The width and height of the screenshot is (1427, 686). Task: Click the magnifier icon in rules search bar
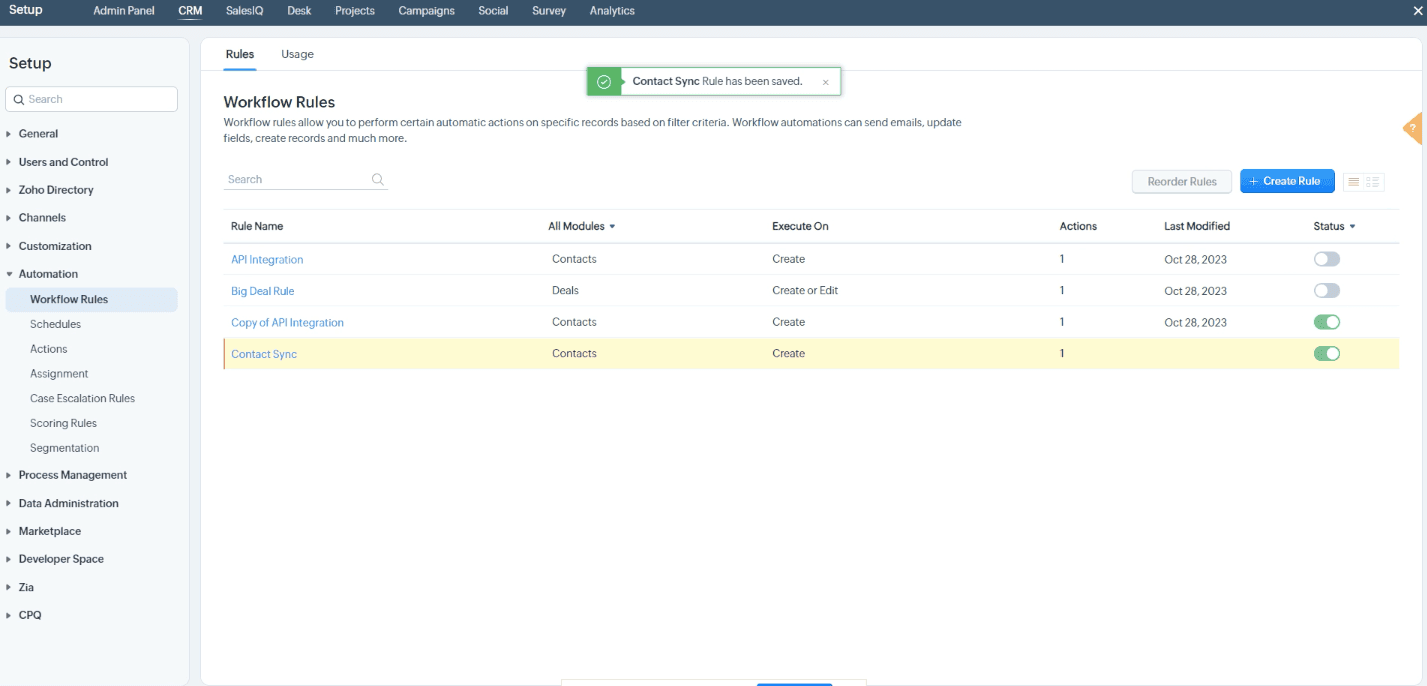tap(377, 179)
